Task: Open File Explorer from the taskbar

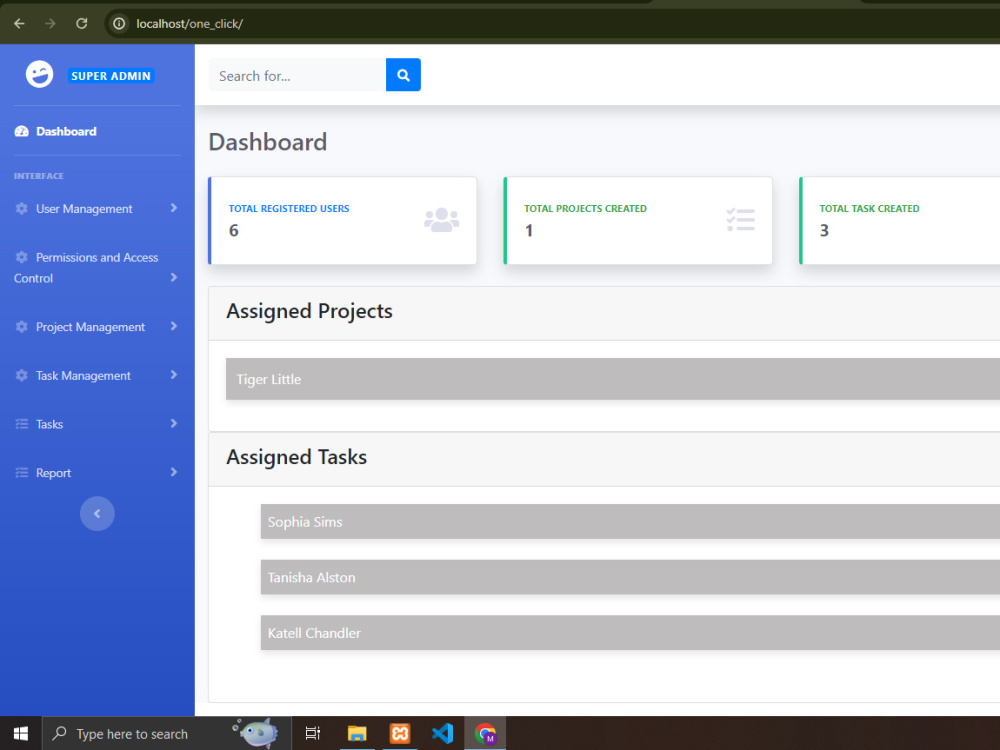Action: point(357,733)
